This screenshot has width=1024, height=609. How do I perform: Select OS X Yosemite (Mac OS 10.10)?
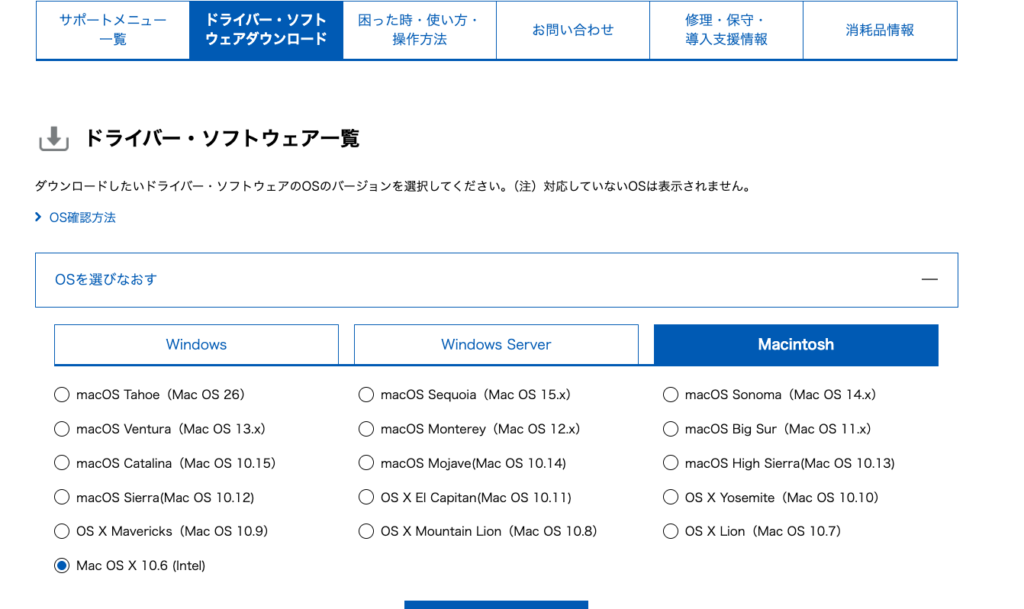pyautogui.click(x=671, y=497)
